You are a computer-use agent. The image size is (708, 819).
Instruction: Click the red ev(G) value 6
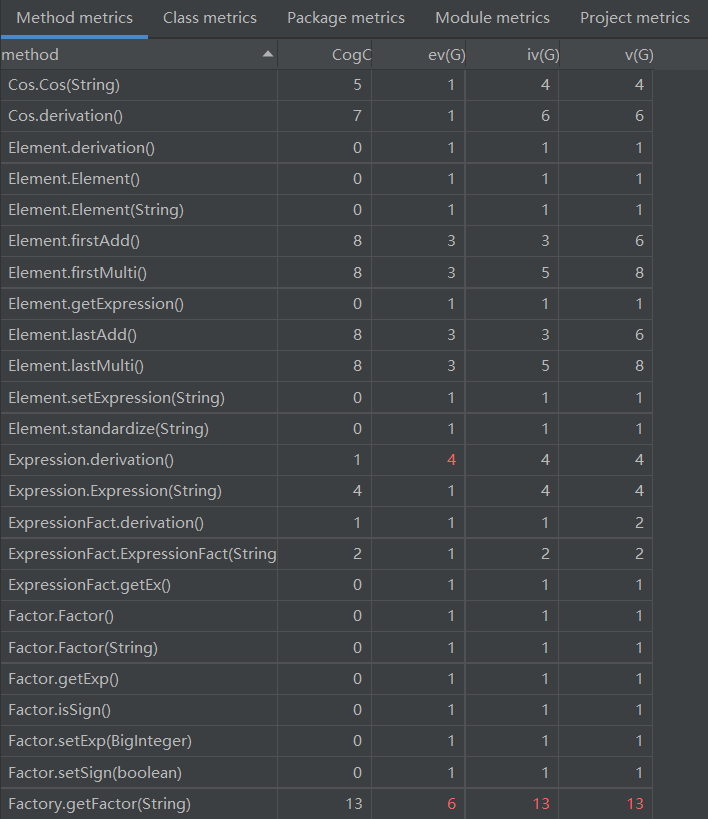tap(451, 803)
